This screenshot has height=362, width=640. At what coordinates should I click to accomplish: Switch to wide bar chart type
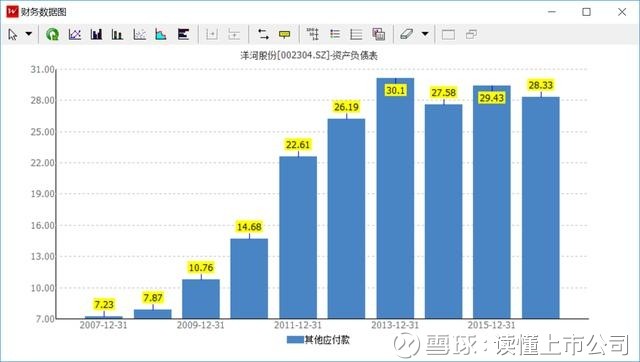(x=96, y=34)
